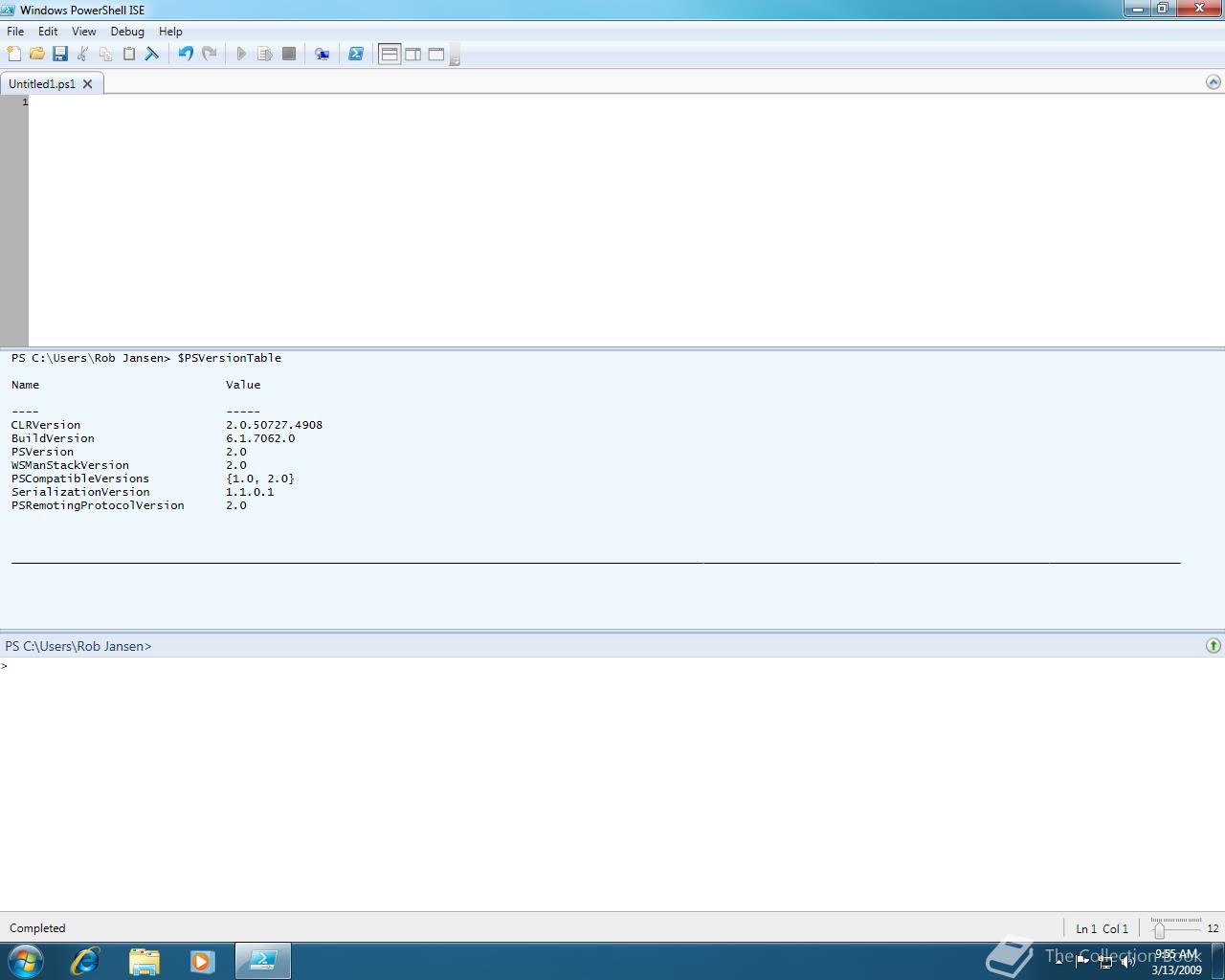Select the Untitled1.ps1 tab

[x=42, y=84]
